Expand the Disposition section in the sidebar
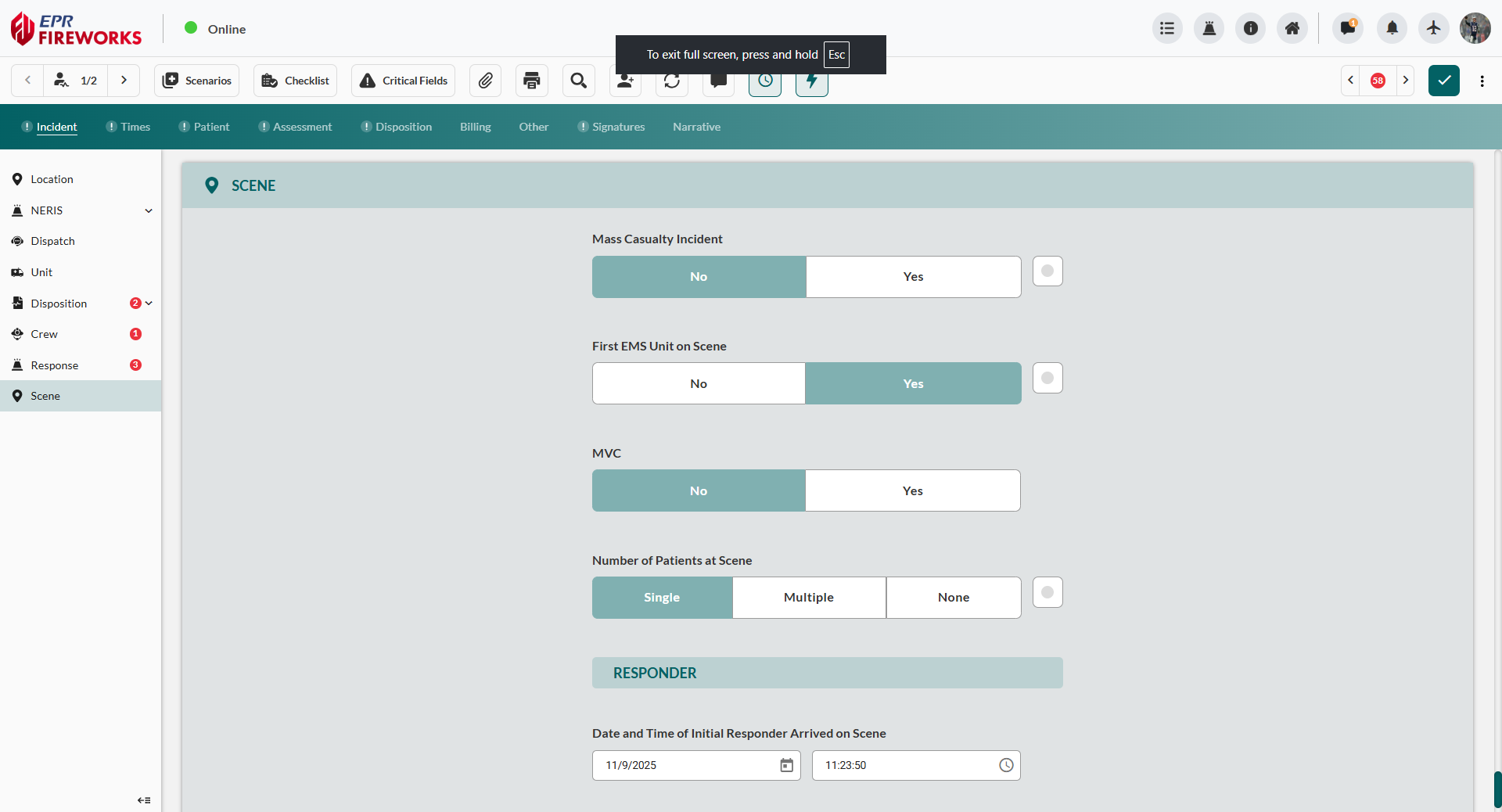This screenshot has height=812, width=1502. coord(149,304)
